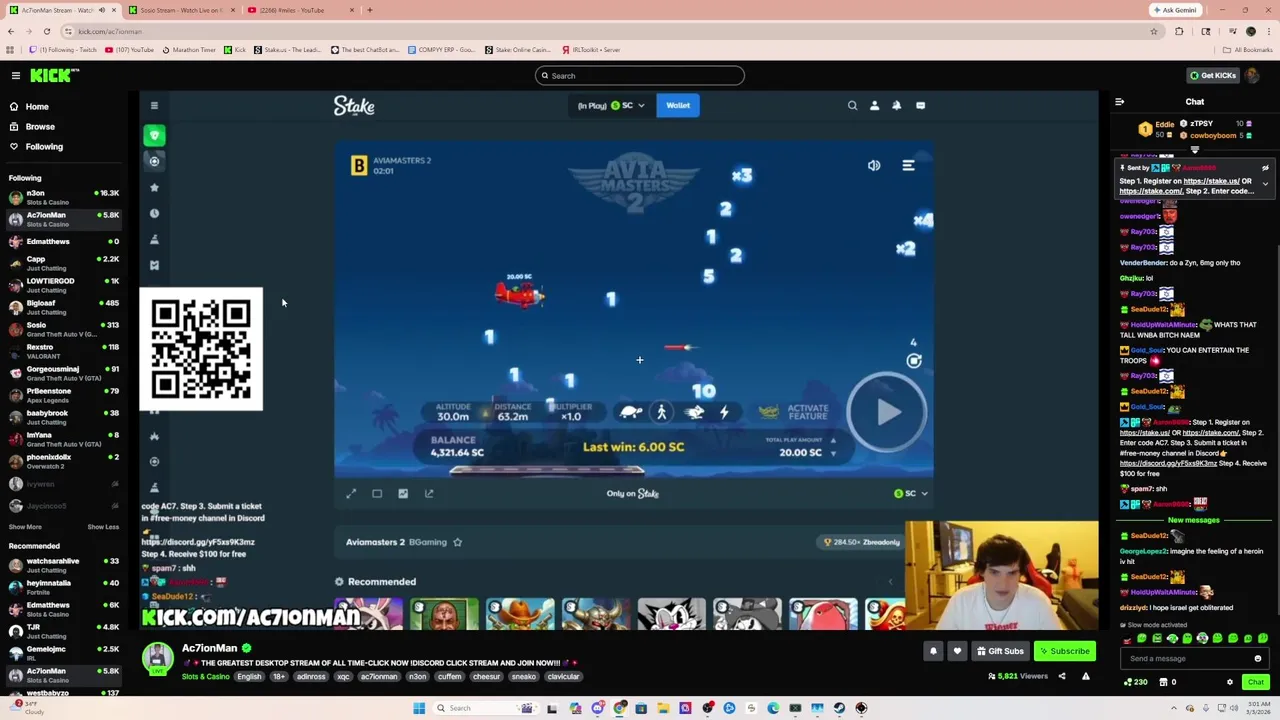Open chat settings gear icon

[x=1230, y=682]
